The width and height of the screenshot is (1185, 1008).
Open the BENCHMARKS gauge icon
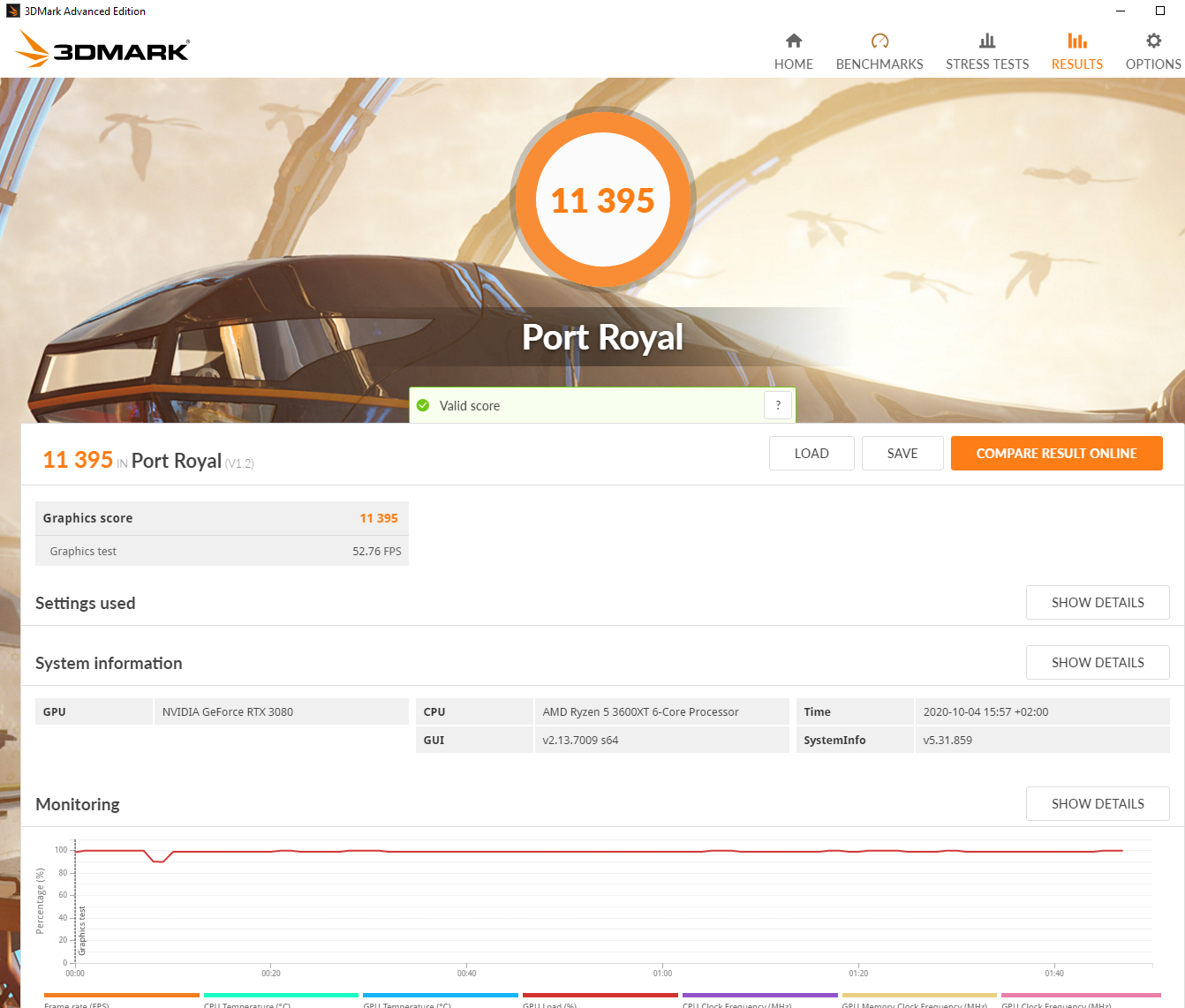[879, 41]
